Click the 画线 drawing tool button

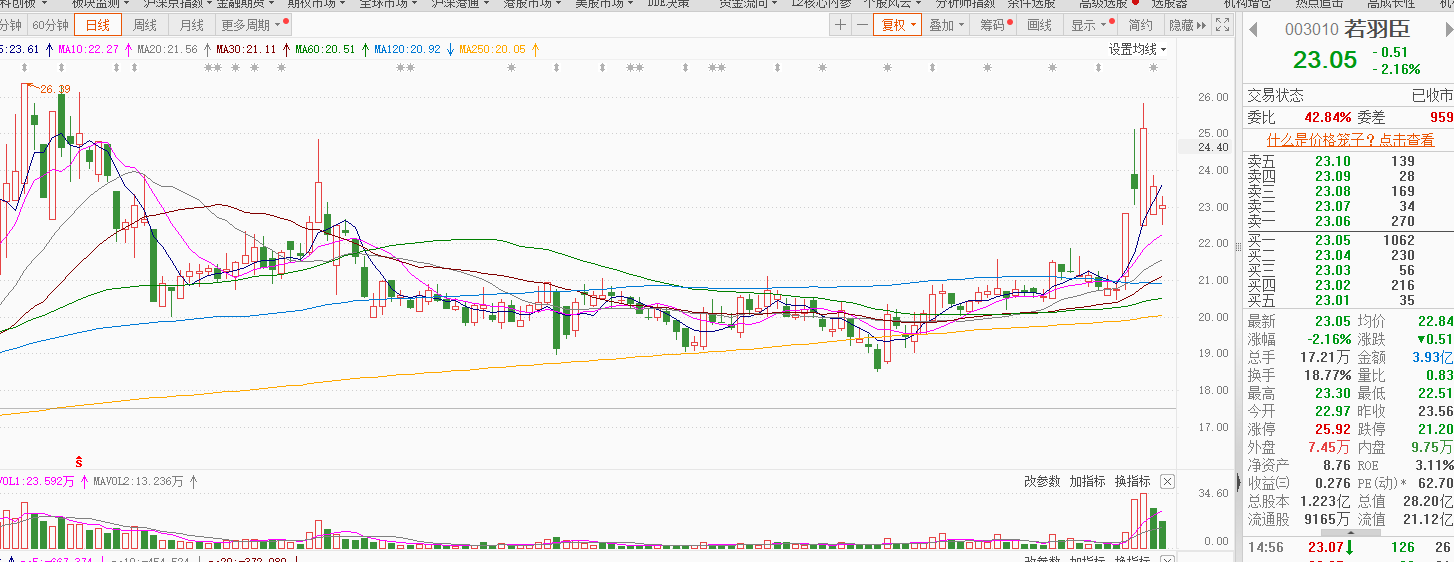(x=1040, y=25)
